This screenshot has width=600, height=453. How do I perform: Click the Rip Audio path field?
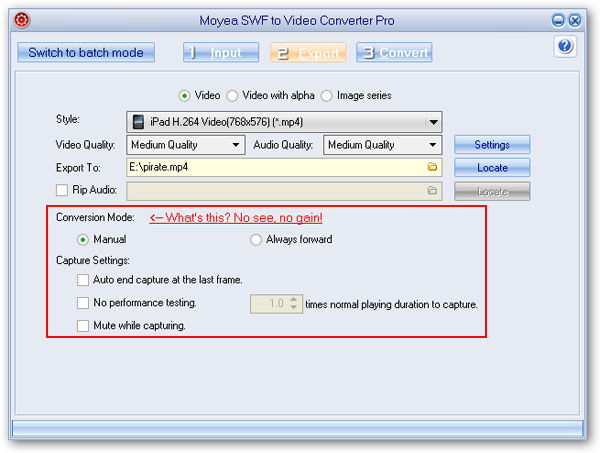pyautogui.click(x=284, y=191)
